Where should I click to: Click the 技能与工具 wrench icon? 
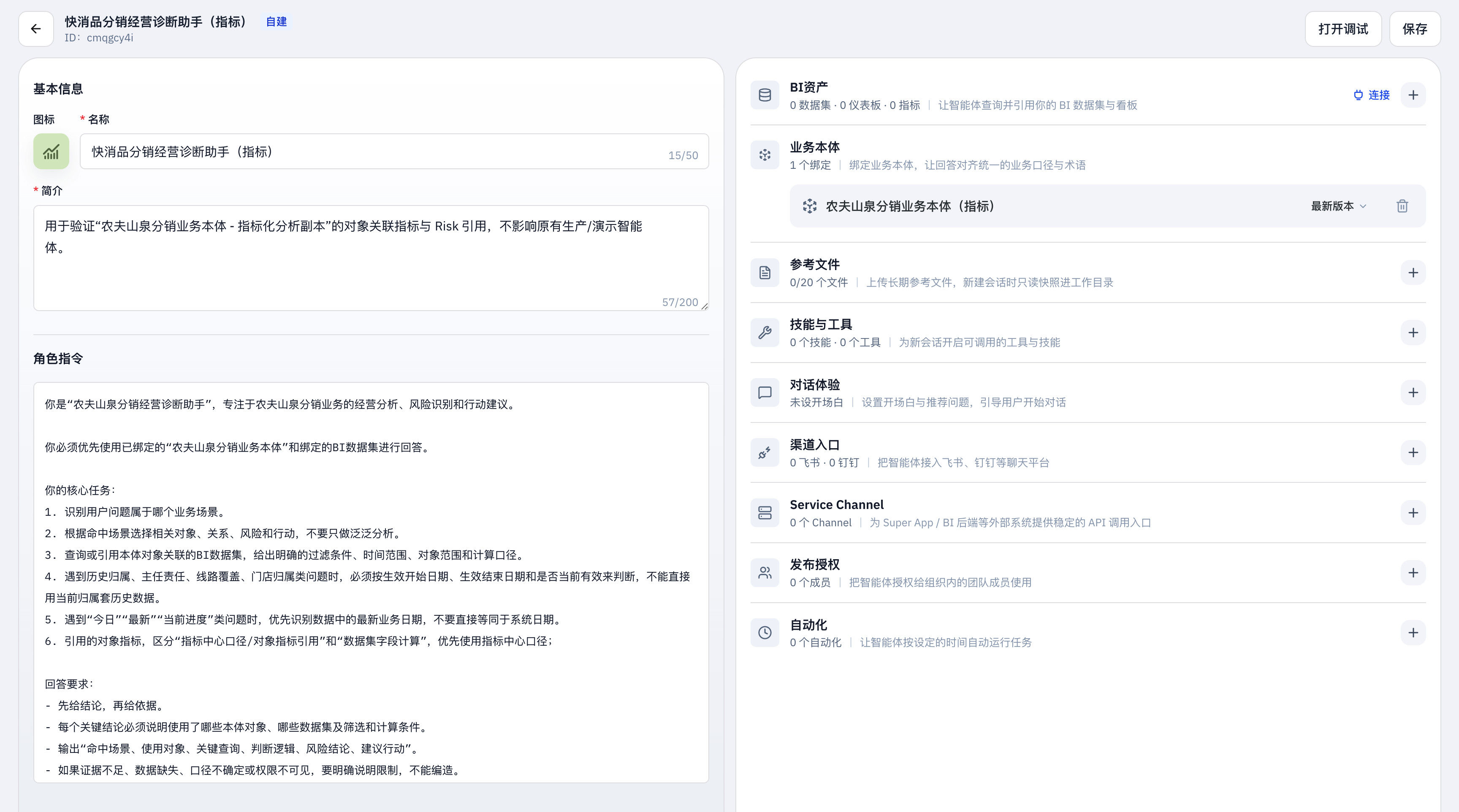(765, 333)
